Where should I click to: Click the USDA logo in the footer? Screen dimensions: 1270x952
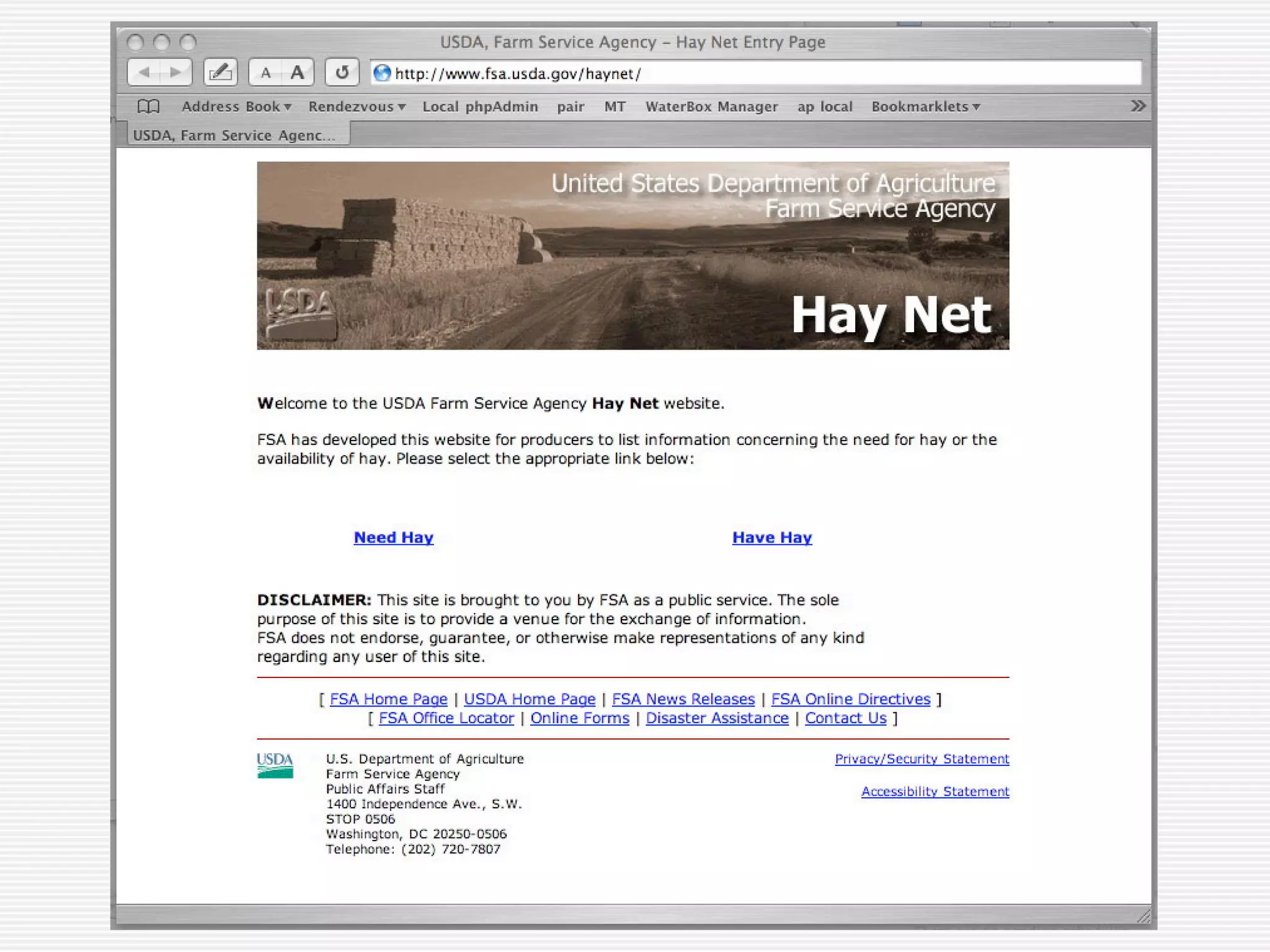pos(275,765)
